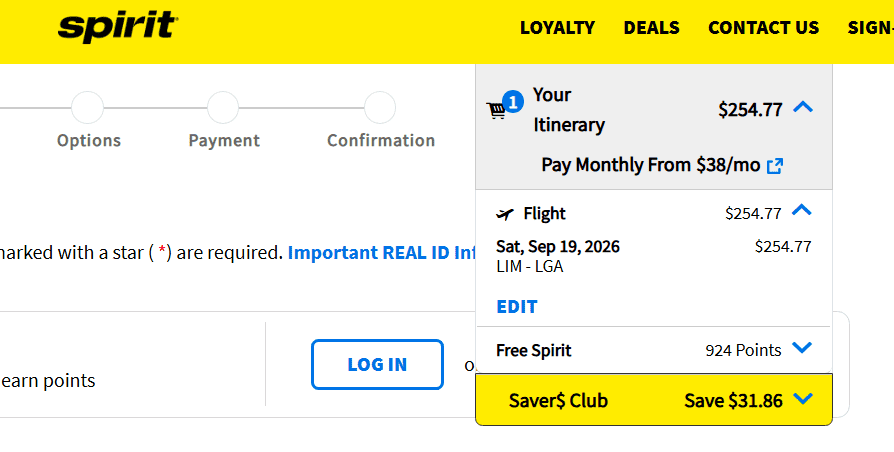The image size is (894, 452).
Task: Click the LOG IN button
Action: pyautogui.click(x=377, y=364)
